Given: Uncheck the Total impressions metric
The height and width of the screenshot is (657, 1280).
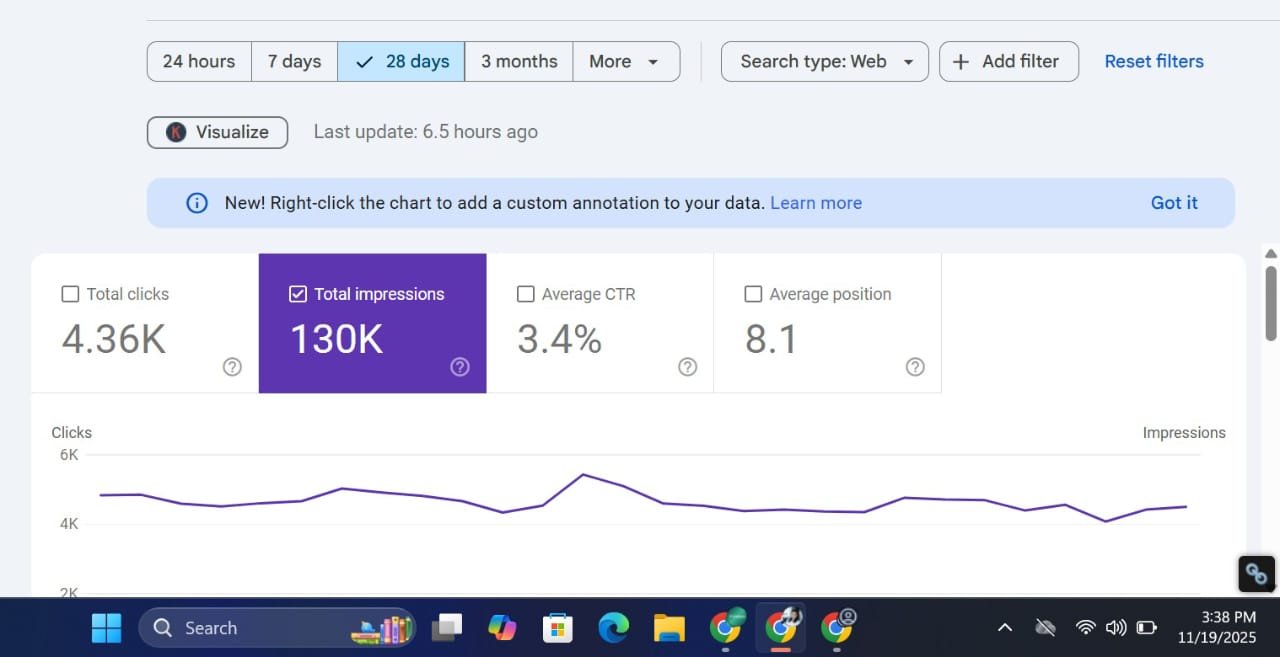Looking at the screenshot, I should coord(297,294).
